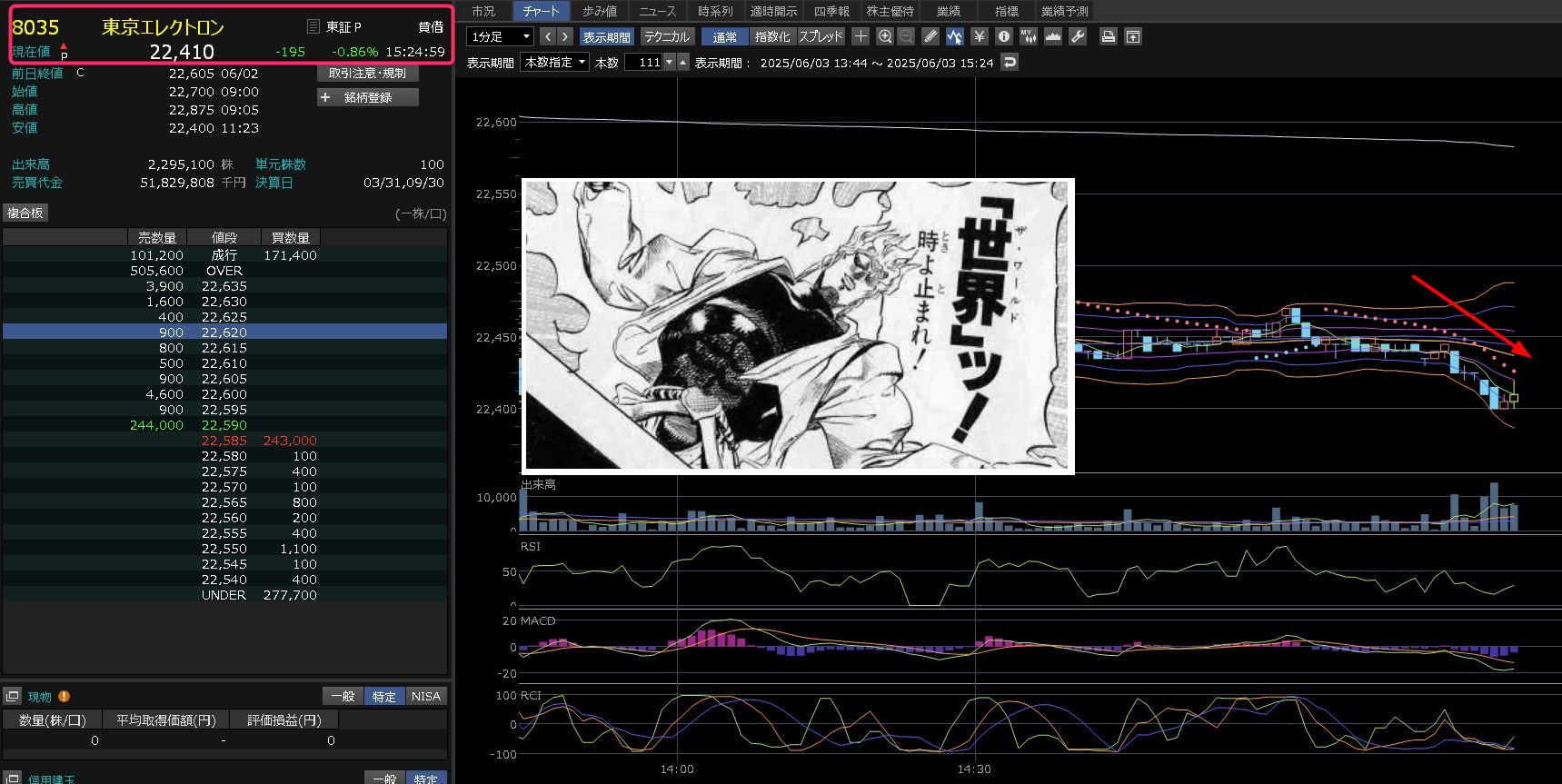
Task: Click the manga panel image on chart
Action: pyautogui.click(x=798, y=326)
